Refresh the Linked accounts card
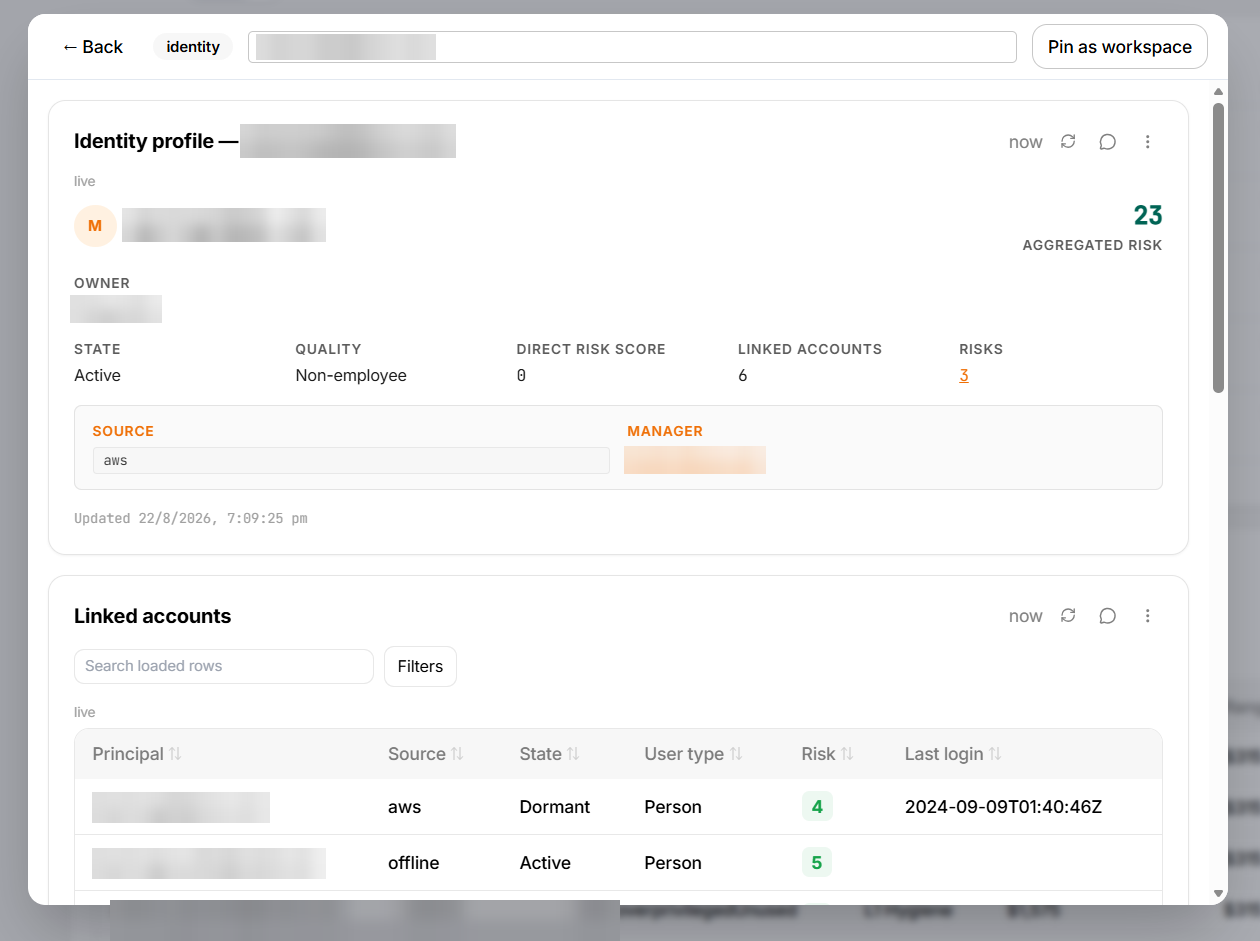This screenshot has width=1260, height=941. 1068,616
